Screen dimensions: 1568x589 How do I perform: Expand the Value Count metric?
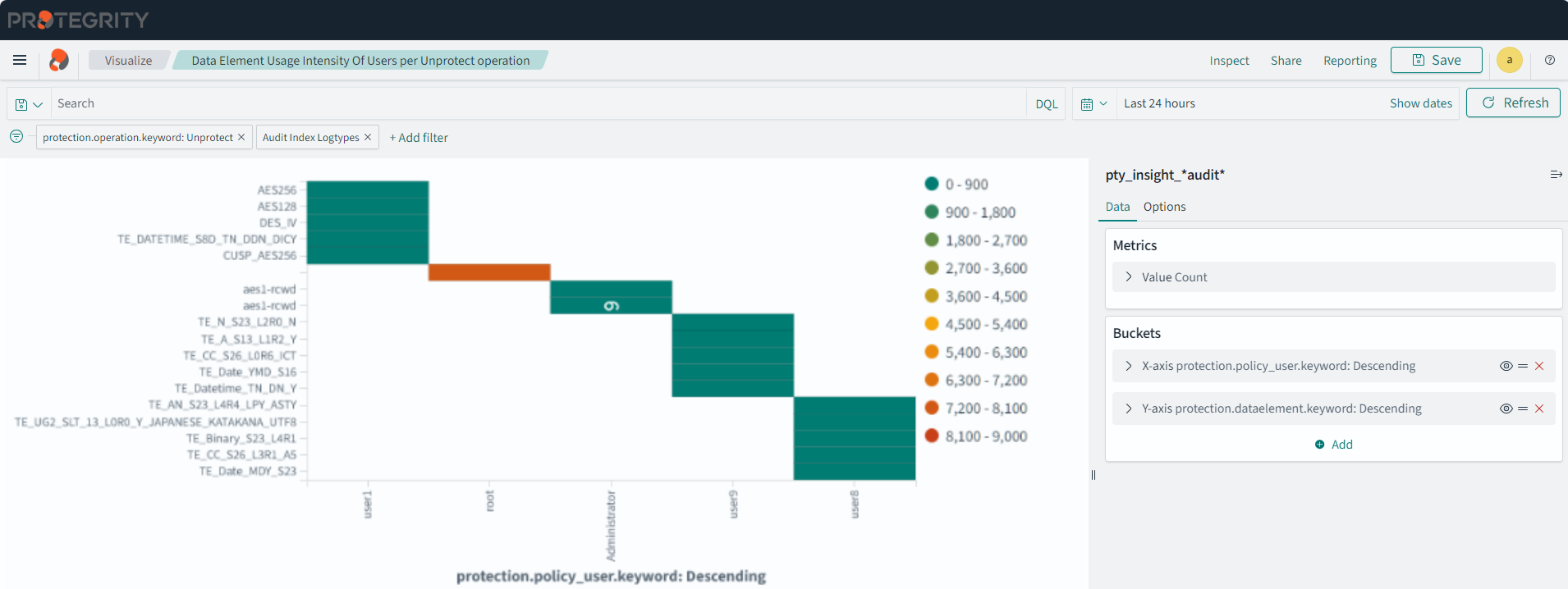[1129, 277]
